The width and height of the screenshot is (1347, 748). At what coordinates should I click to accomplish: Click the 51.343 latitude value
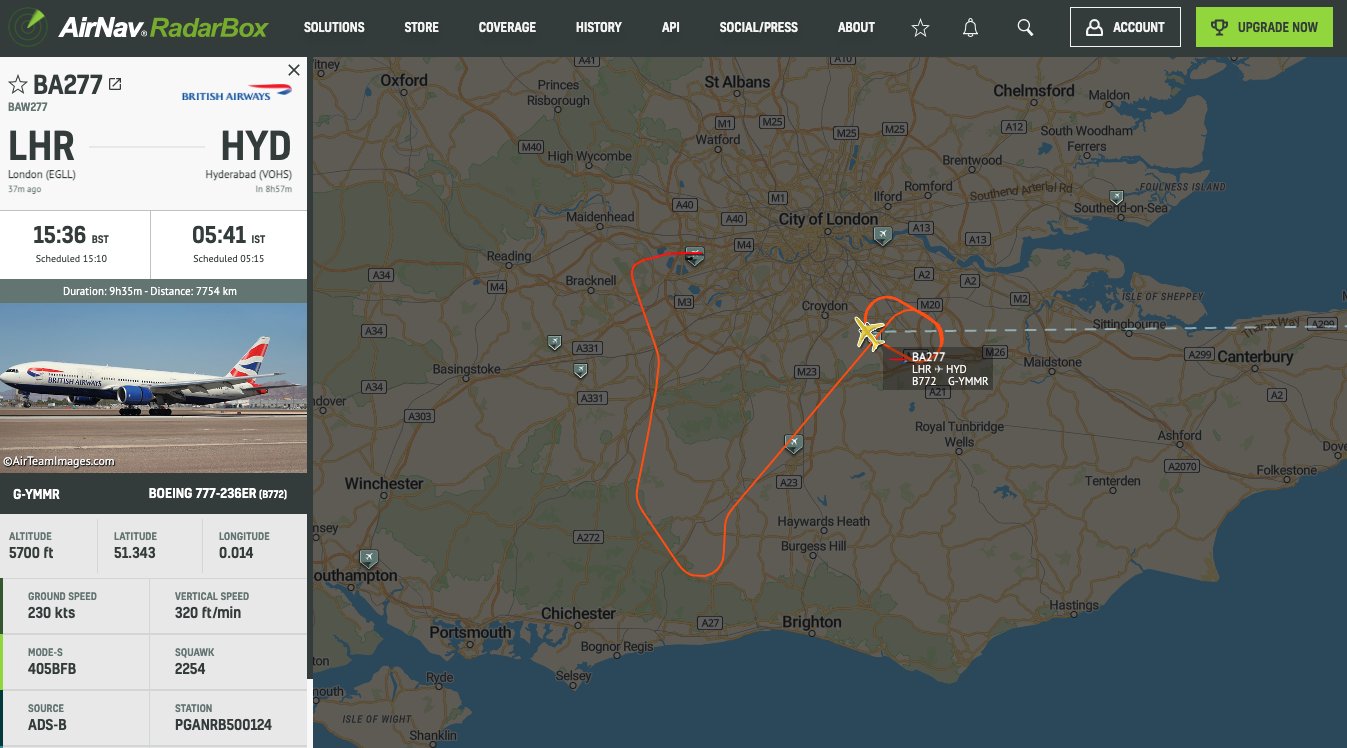(x=135, y=553)
